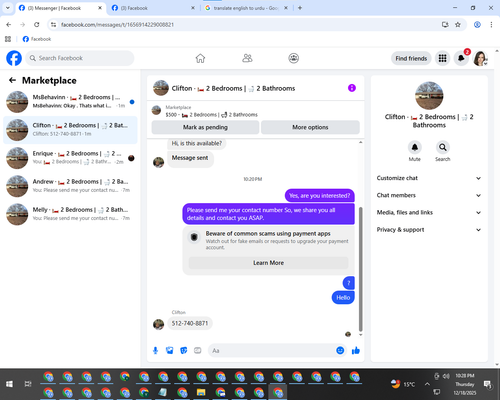Reload the page using the refresh icon
This screenshot has height=400, width=500.
(37, 25)
